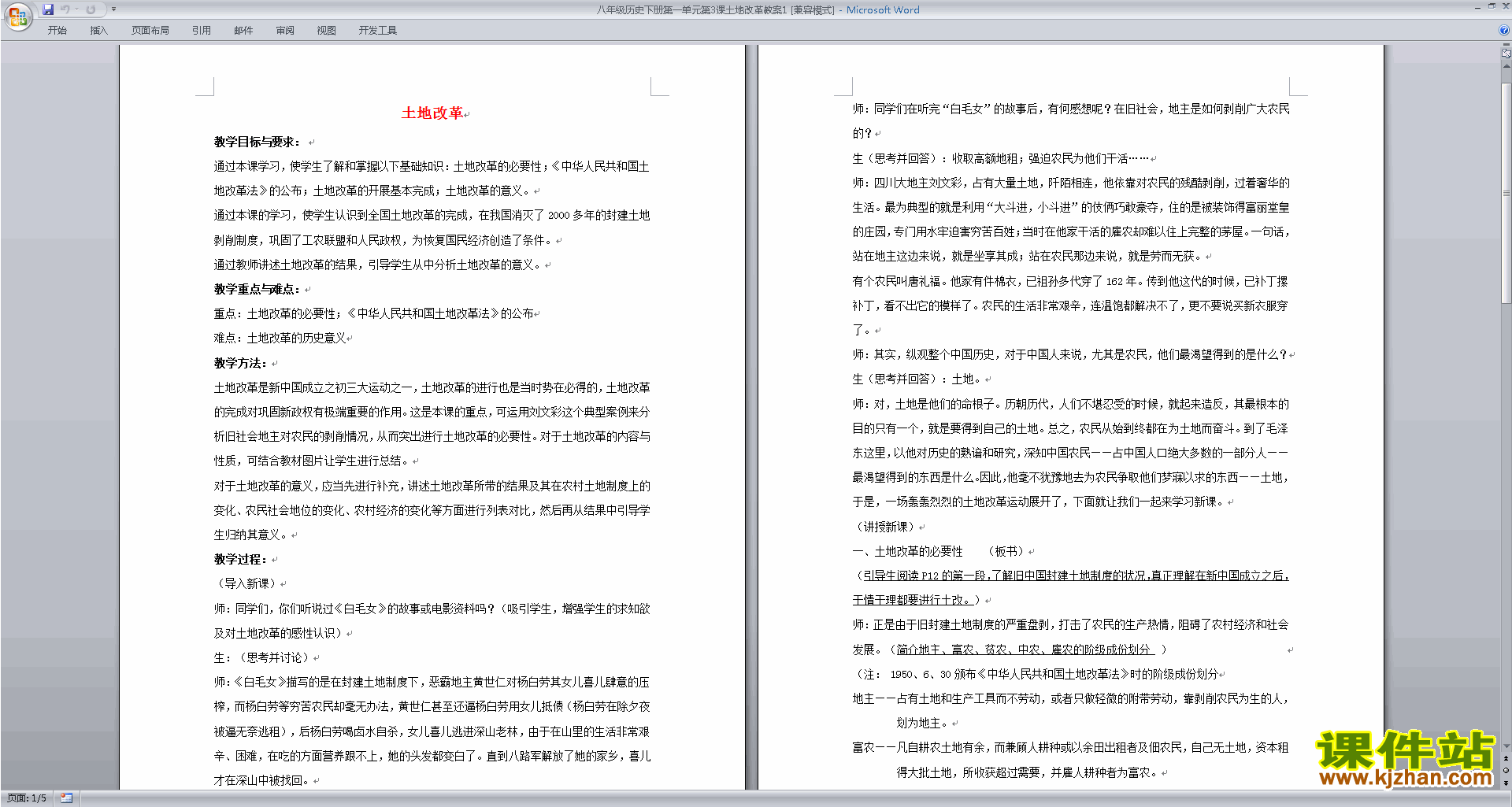The height and width of the screenshot is (807, 1512).
Task: Click the text （讲授新课） on page two
Action: pos(885,527)
